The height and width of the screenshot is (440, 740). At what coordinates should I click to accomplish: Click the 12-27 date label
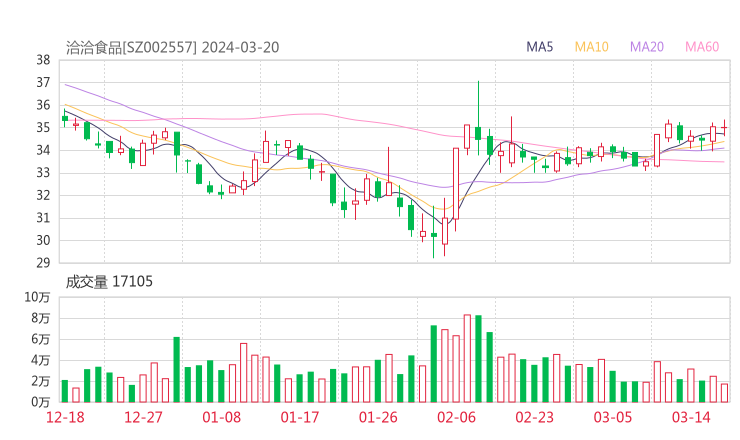point(143,417)
